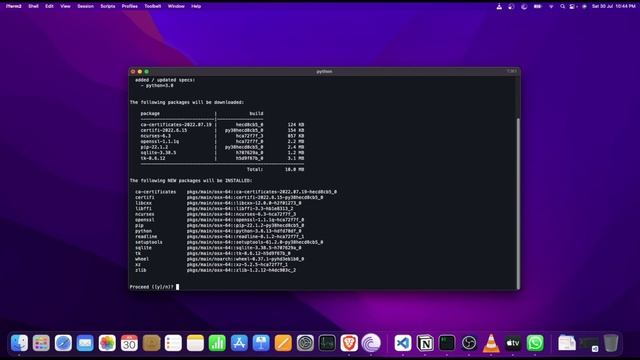
Task: Open the Reminders app in dock
Action: [x=173, y=343]
